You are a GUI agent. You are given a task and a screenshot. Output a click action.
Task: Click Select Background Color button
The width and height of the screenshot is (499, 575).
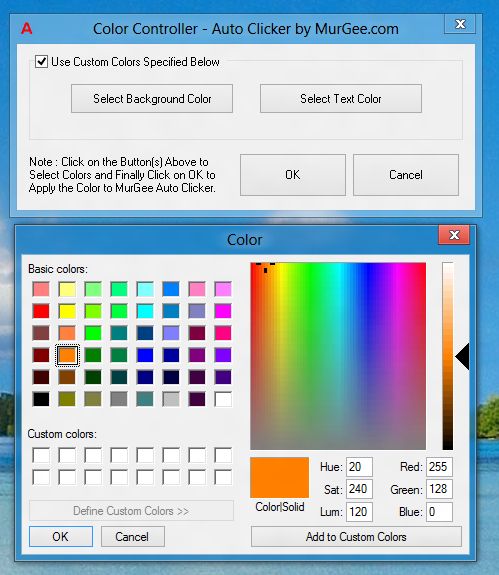click(x=152, y=99)
